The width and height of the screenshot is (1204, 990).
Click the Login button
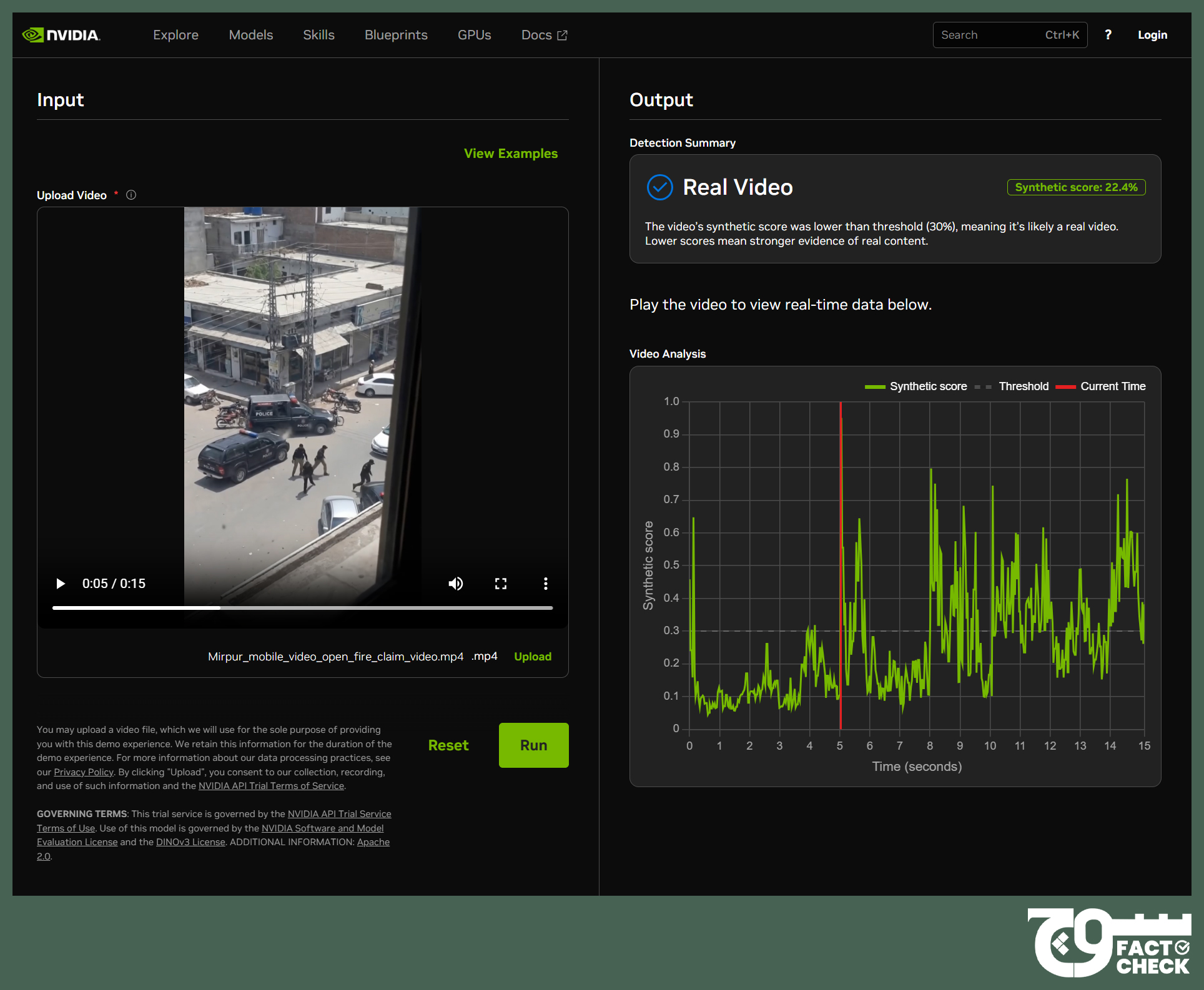[x=1153, y=35]
